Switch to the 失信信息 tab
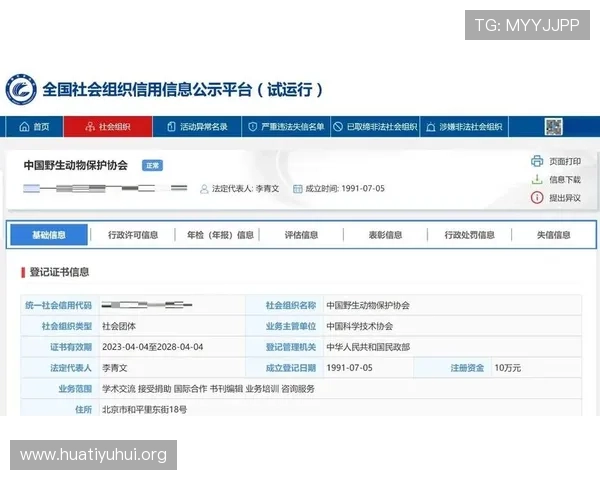 tap(553, 235)
